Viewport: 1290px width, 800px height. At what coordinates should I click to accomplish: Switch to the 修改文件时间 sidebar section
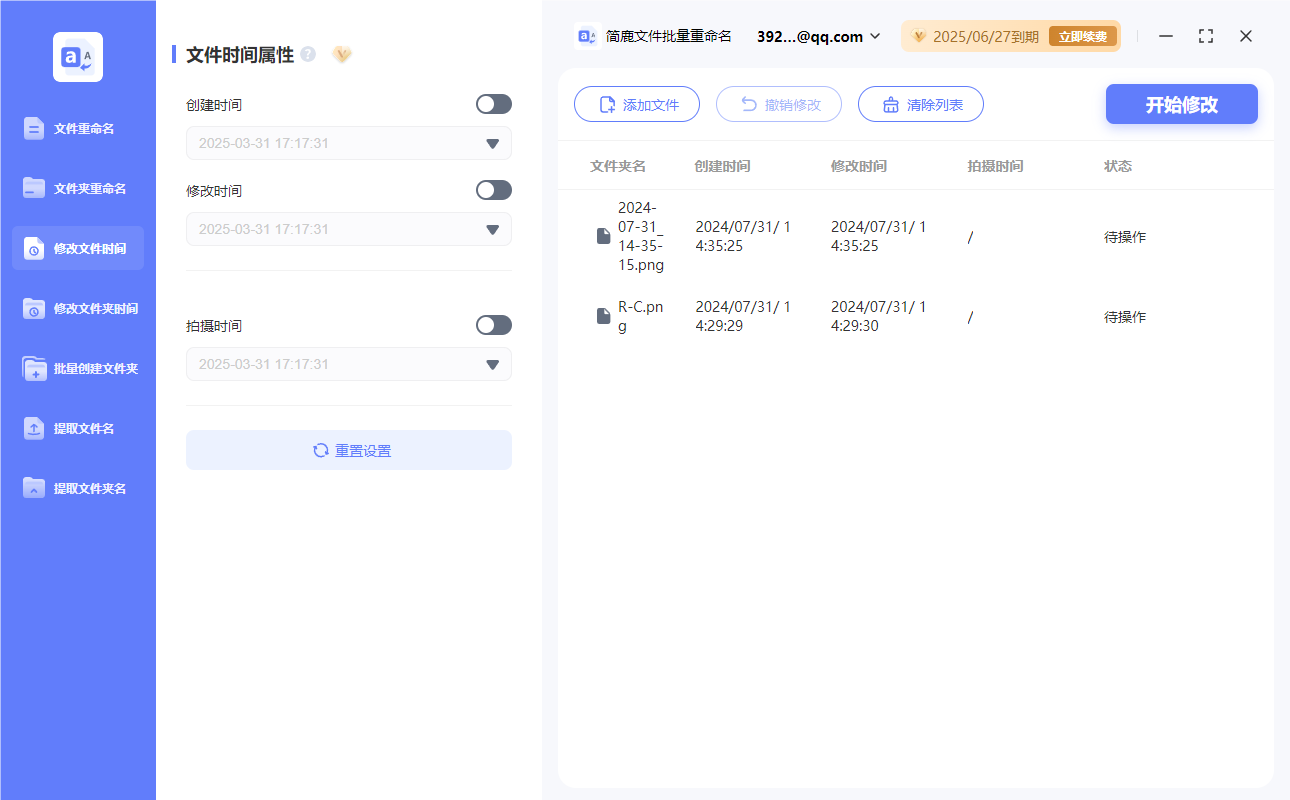pos(77,248)
